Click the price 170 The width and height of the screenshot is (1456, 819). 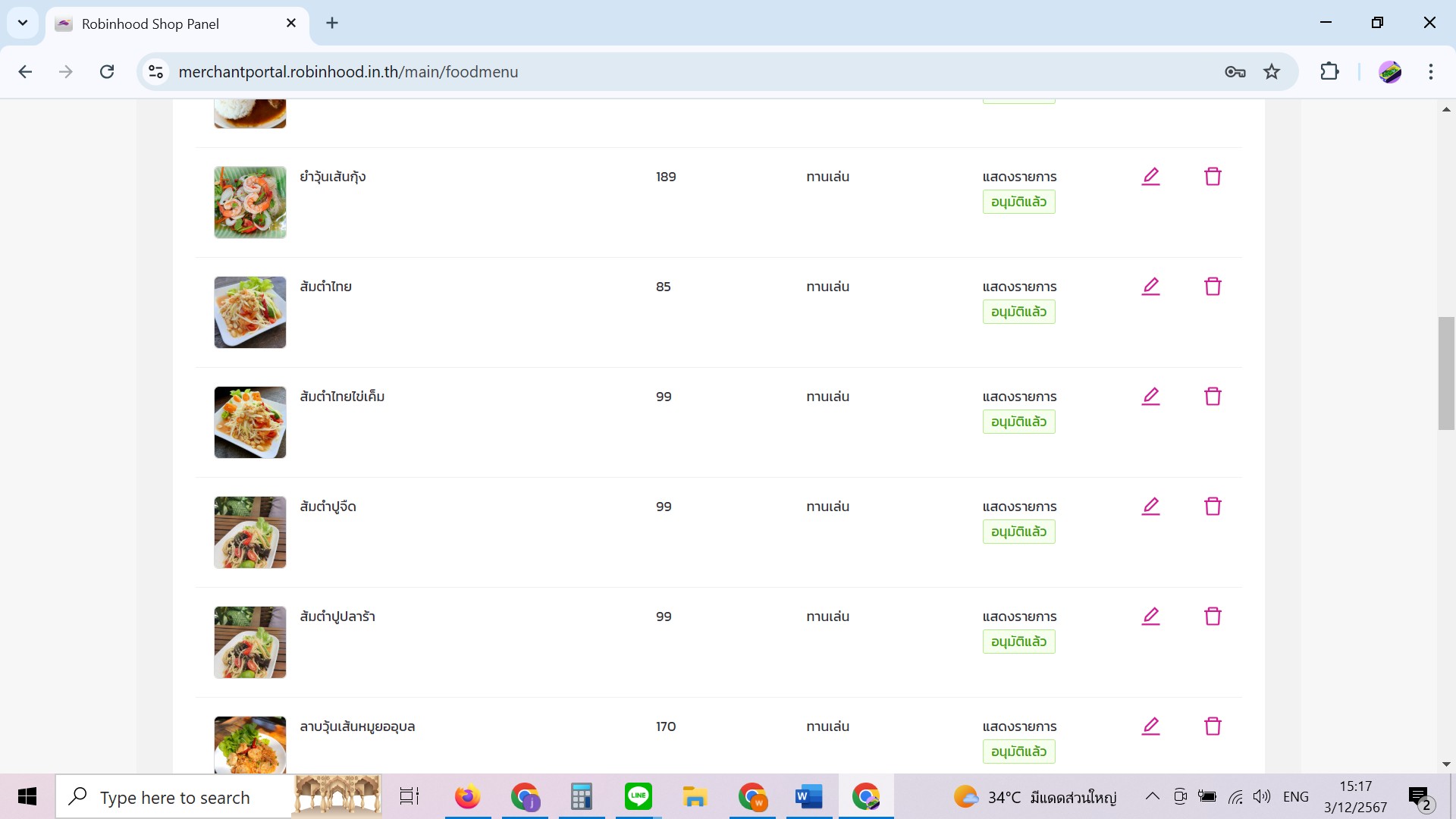666,726
